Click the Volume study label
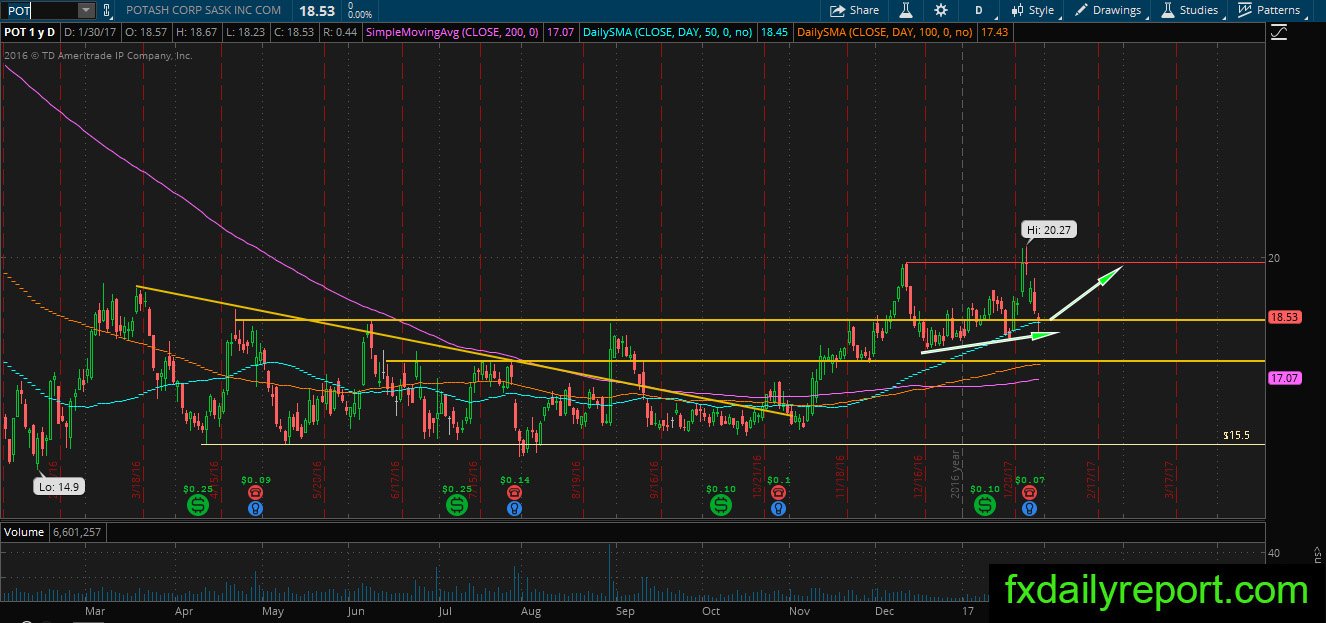Screen dimensions: 1326x623 coord(23,532)
